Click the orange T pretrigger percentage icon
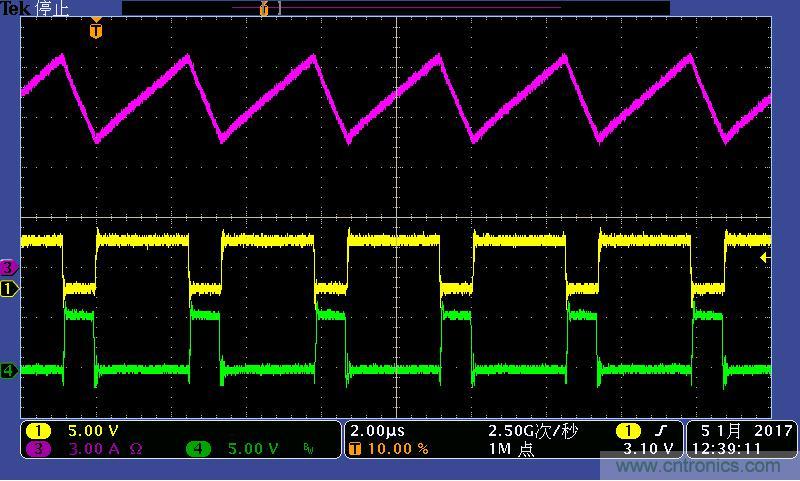The image size is (800, 481). click(x=354, y=449)
